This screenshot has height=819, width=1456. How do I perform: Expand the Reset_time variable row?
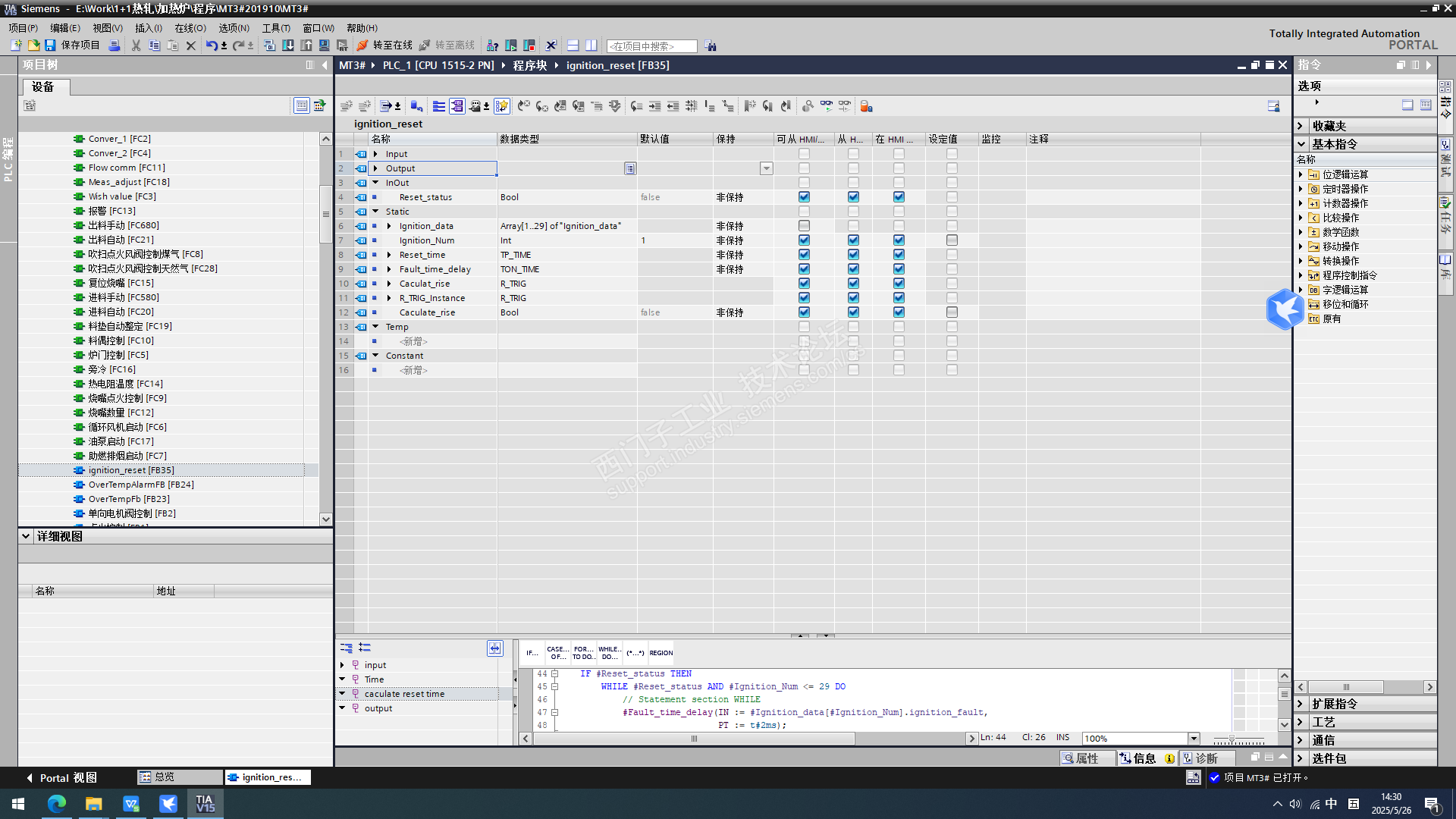click(x=389, y=255)
